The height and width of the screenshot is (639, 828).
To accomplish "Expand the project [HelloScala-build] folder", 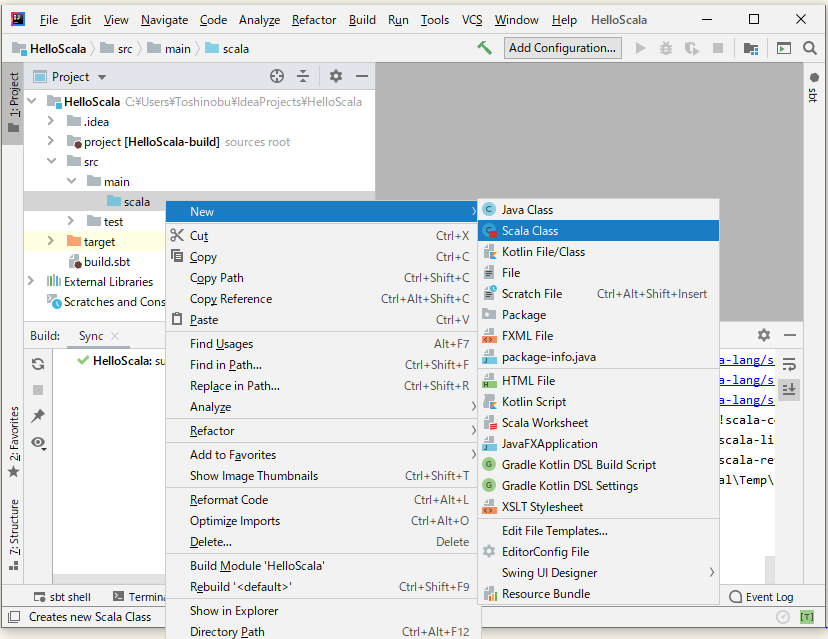I will (51, 141).
